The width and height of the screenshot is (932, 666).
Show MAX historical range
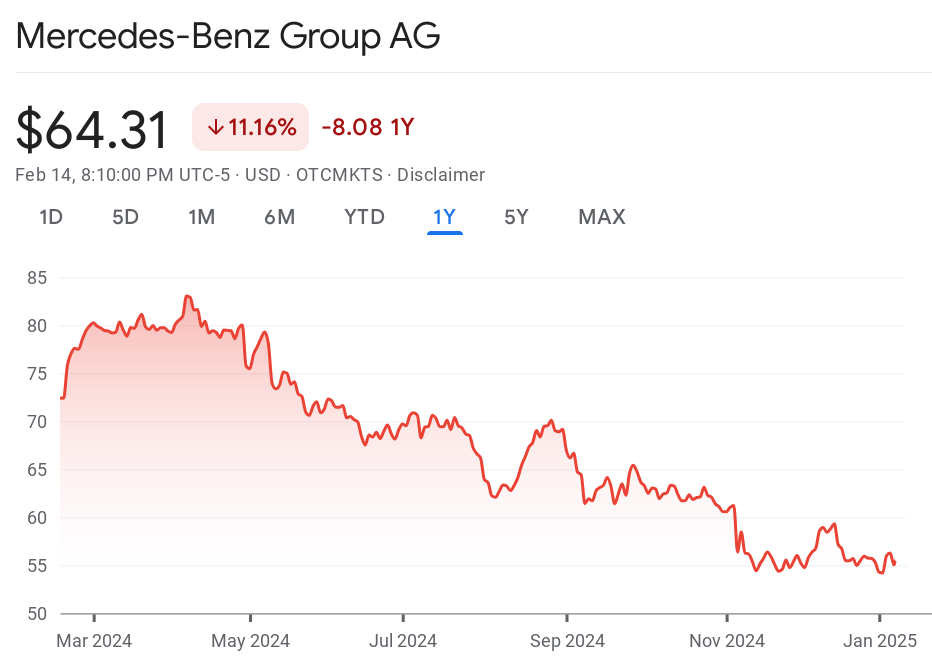coord(601,217)
